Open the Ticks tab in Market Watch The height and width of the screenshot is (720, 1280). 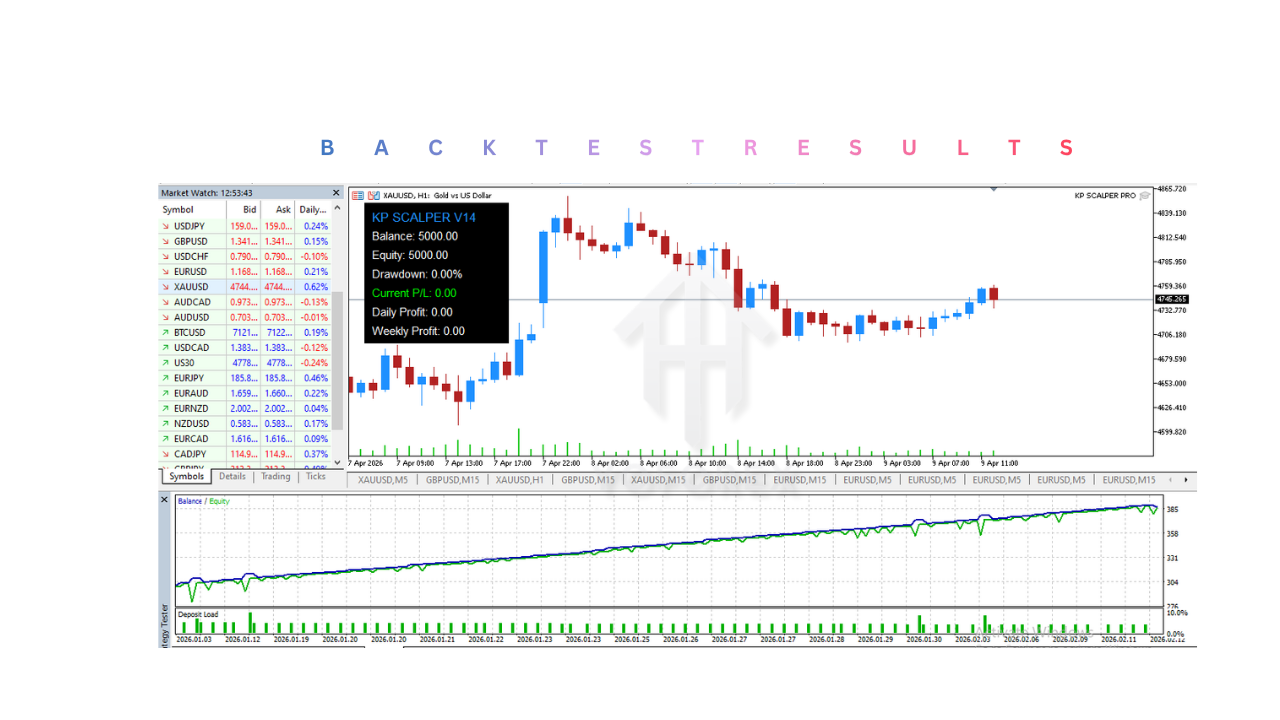pos(316,477)
